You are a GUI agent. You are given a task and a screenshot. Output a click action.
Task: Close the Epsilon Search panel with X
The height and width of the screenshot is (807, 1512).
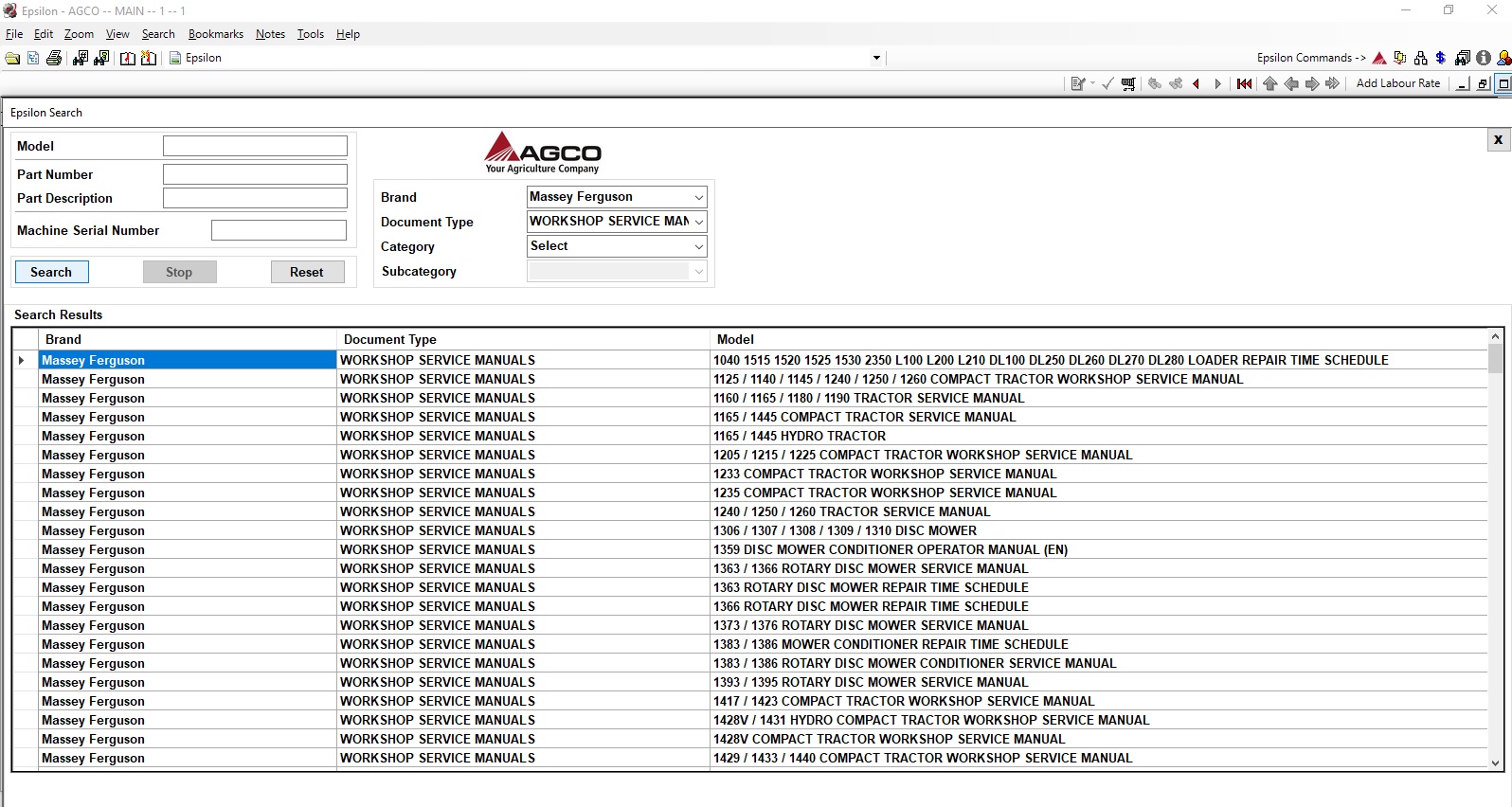pos(1498,140)
